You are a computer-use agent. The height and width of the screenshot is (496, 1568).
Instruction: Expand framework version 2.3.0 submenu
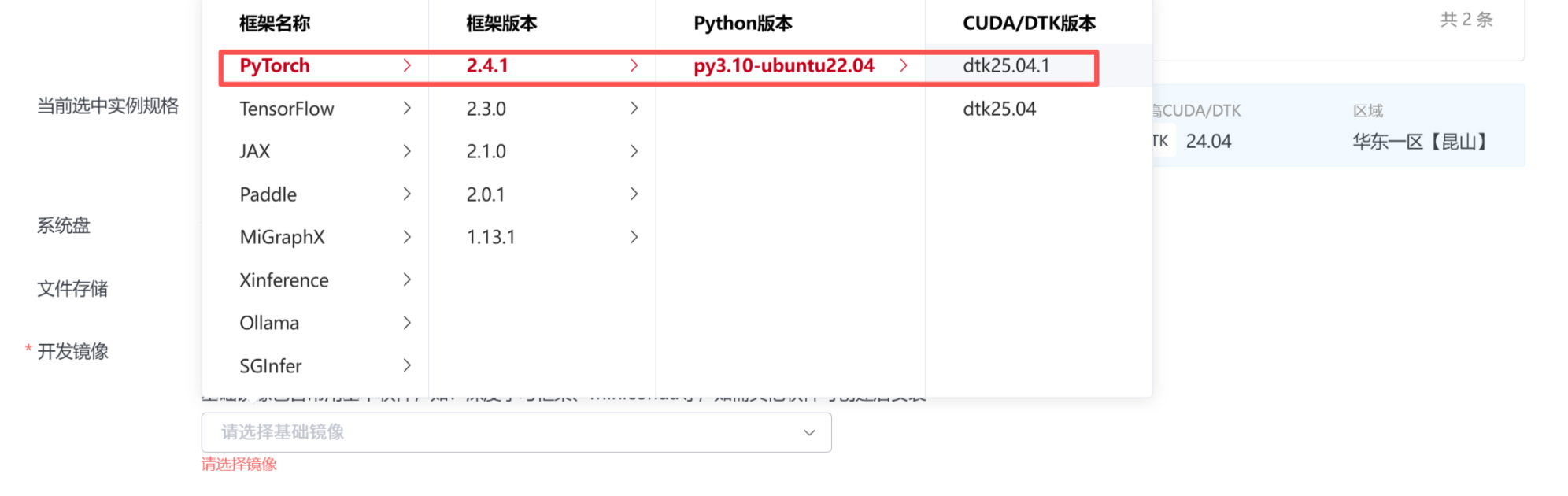tap(634, 109)
